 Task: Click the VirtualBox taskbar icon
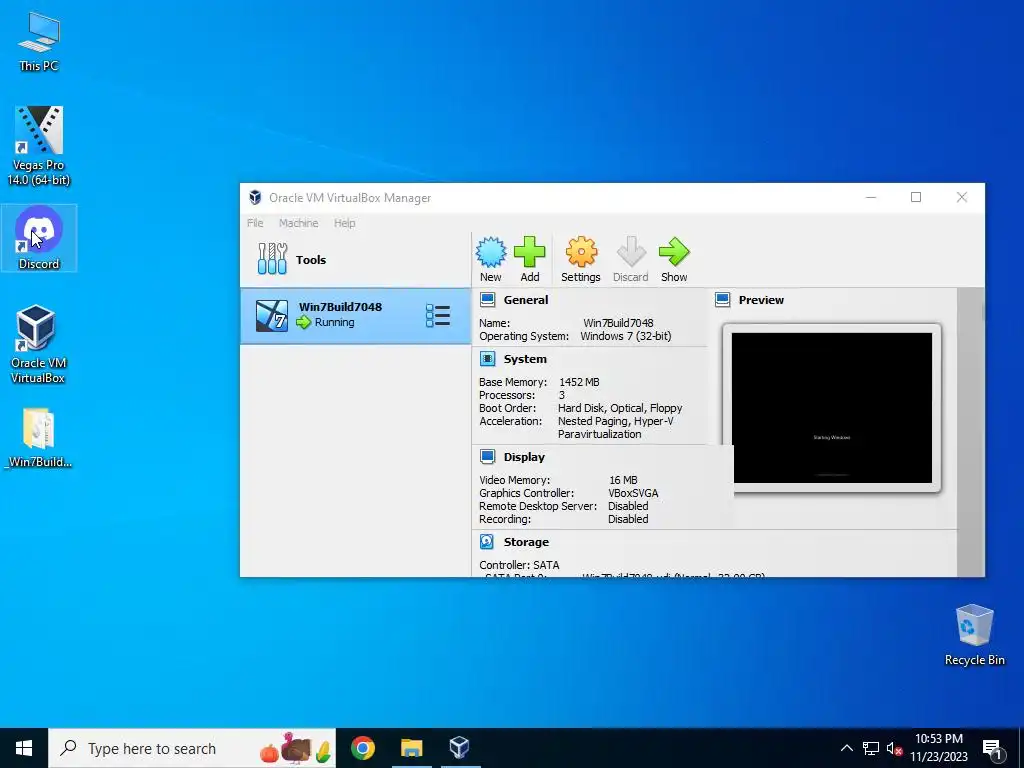tap(460, 748)
